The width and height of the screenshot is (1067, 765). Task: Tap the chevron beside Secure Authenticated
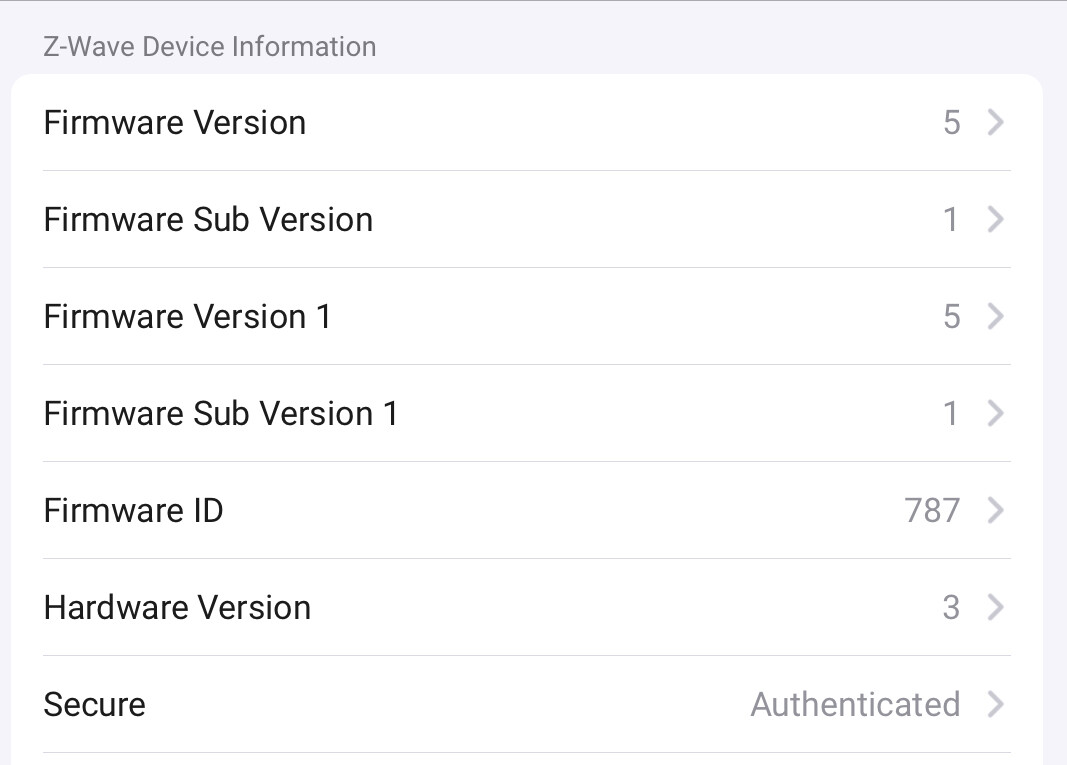[x=995, y=705]
